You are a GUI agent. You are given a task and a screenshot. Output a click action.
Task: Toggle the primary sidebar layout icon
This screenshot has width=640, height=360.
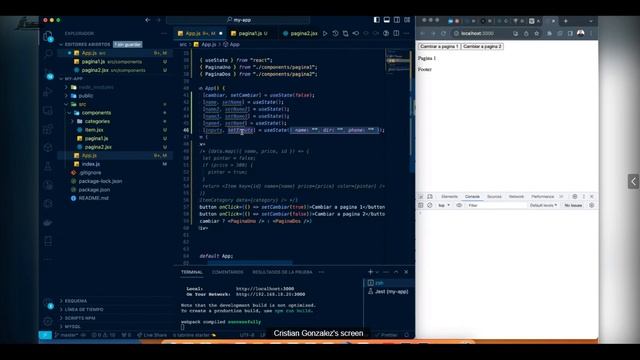pyautogui.click(x=377, y=20)
